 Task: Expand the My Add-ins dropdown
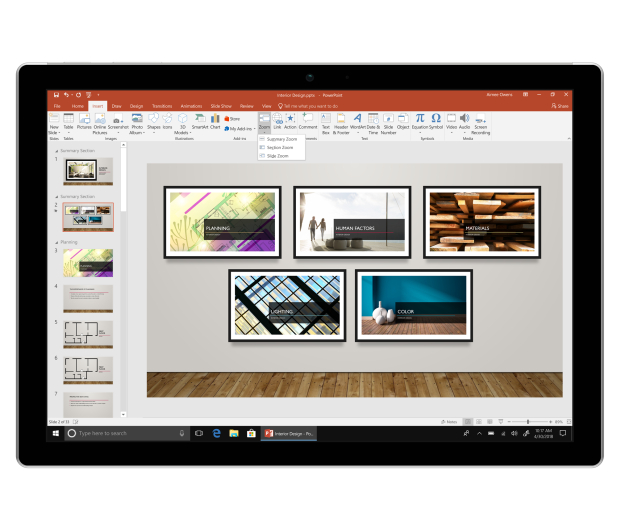[255, 129]
